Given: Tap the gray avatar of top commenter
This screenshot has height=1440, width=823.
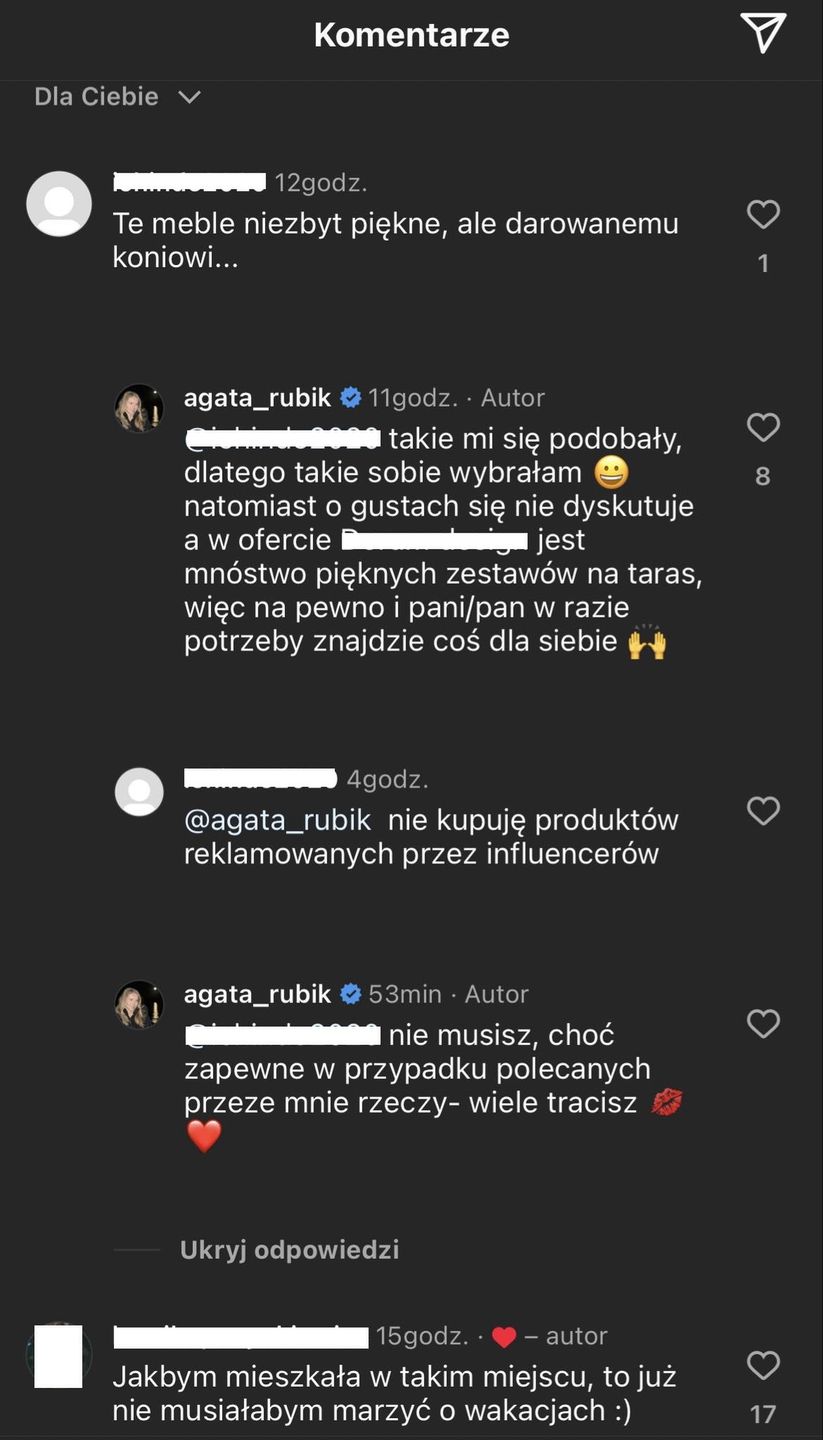Looking at the screenshot, I should tap(59, 204).
